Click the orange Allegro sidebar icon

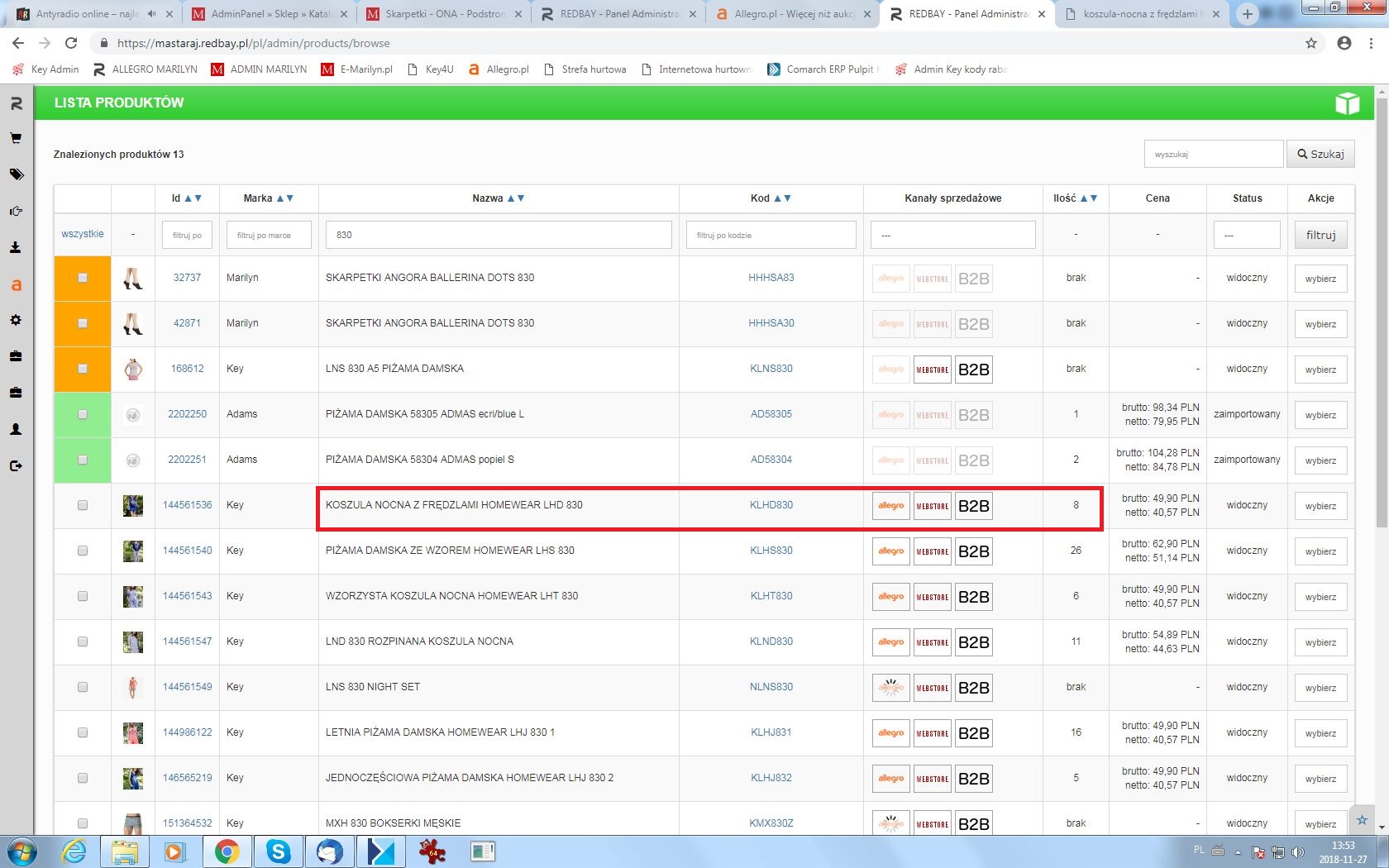coord(16,284)
